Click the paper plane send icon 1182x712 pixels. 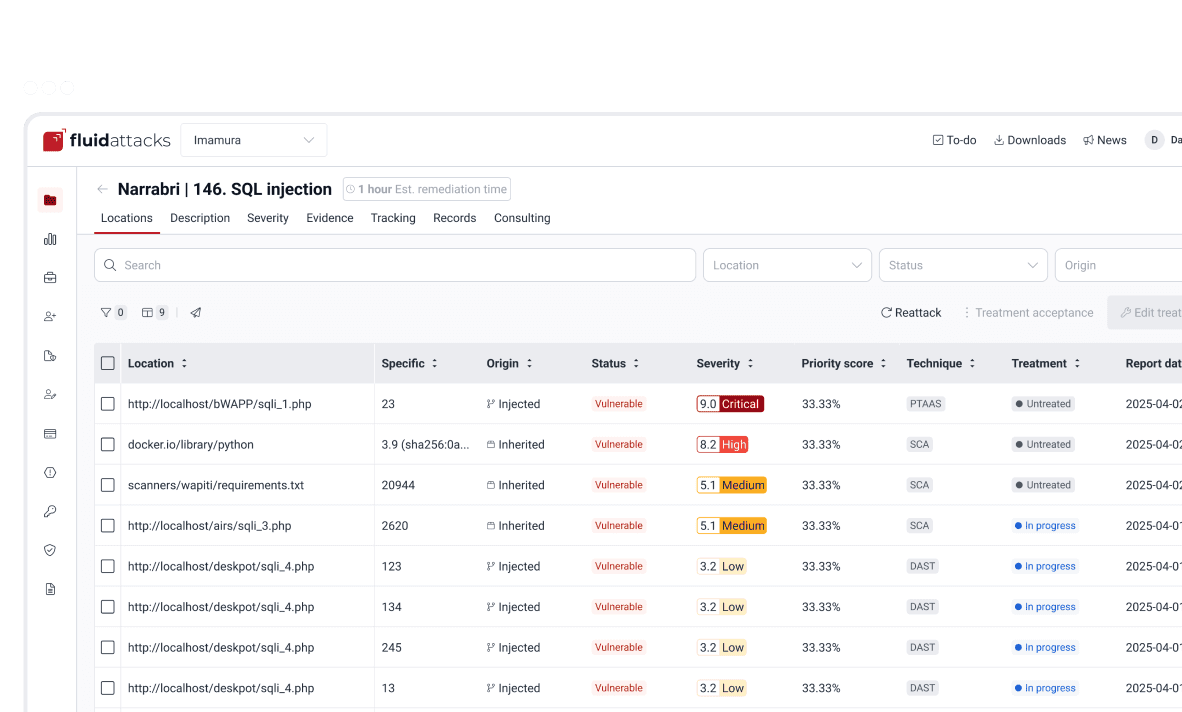point(195,313)
